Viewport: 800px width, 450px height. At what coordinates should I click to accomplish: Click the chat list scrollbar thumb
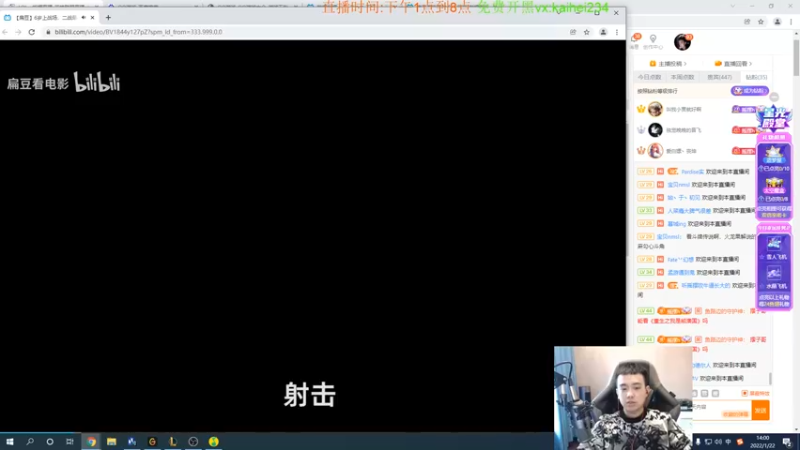tap(770, 379)
